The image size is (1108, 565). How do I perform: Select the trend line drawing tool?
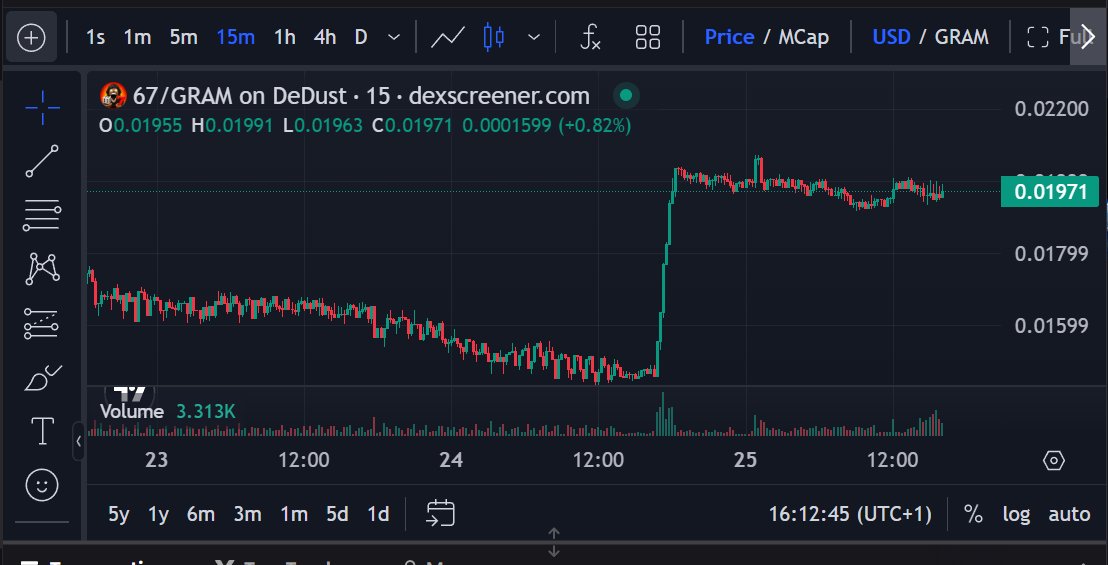click(x=42, y=161)
